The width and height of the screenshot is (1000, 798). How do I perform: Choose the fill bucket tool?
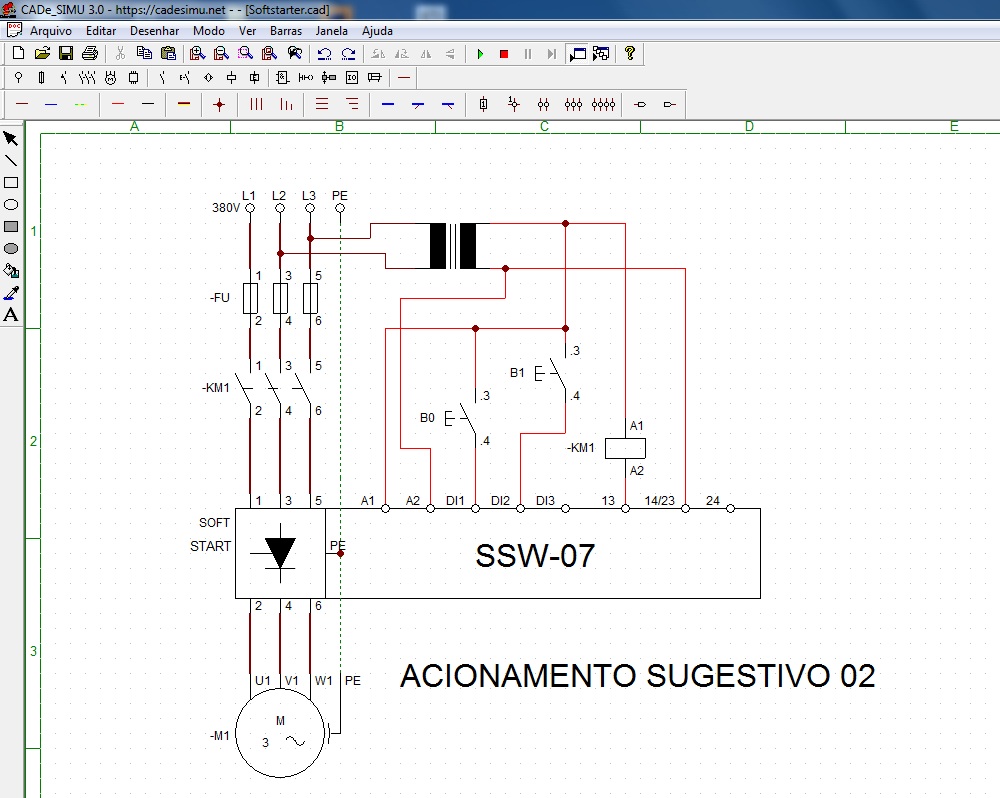click(x=10, y=271)
